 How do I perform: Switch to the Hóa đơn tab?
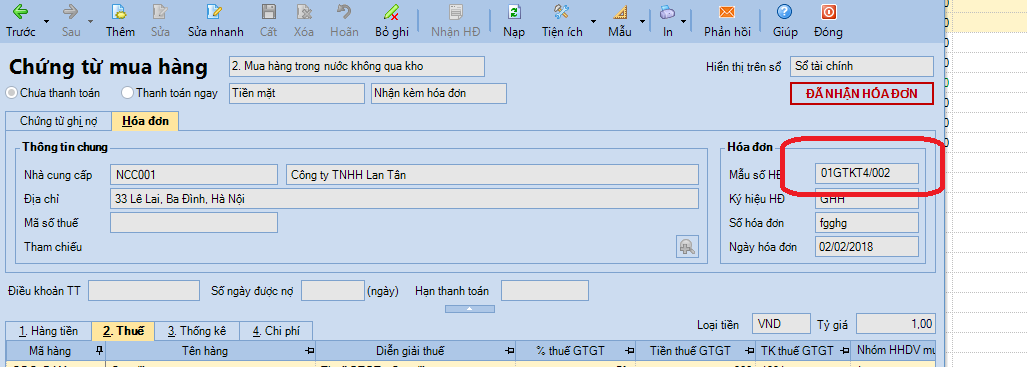(x=145, y=121)
